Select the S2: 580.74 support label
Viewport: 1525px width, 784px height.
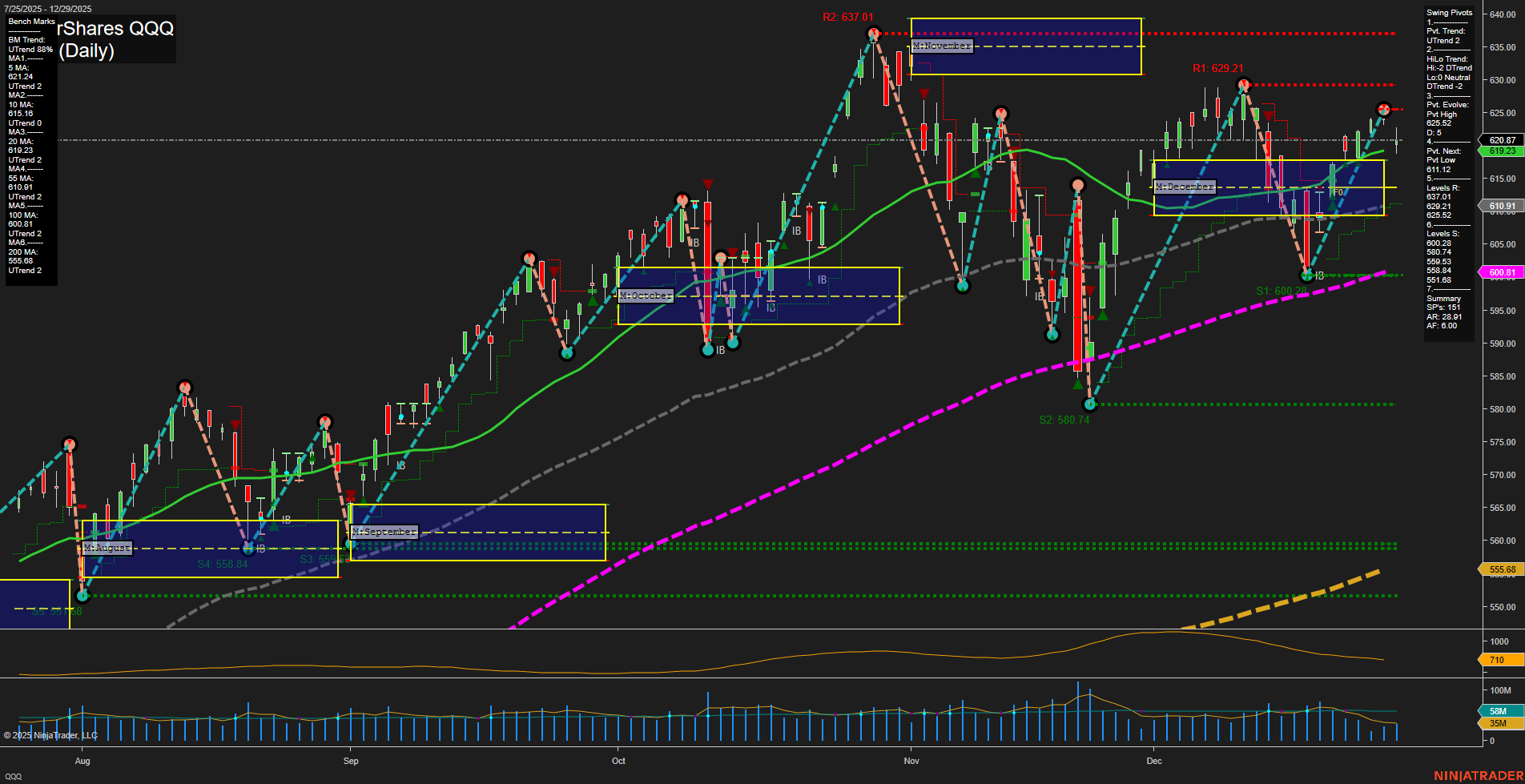click(x=1064, y=420)
